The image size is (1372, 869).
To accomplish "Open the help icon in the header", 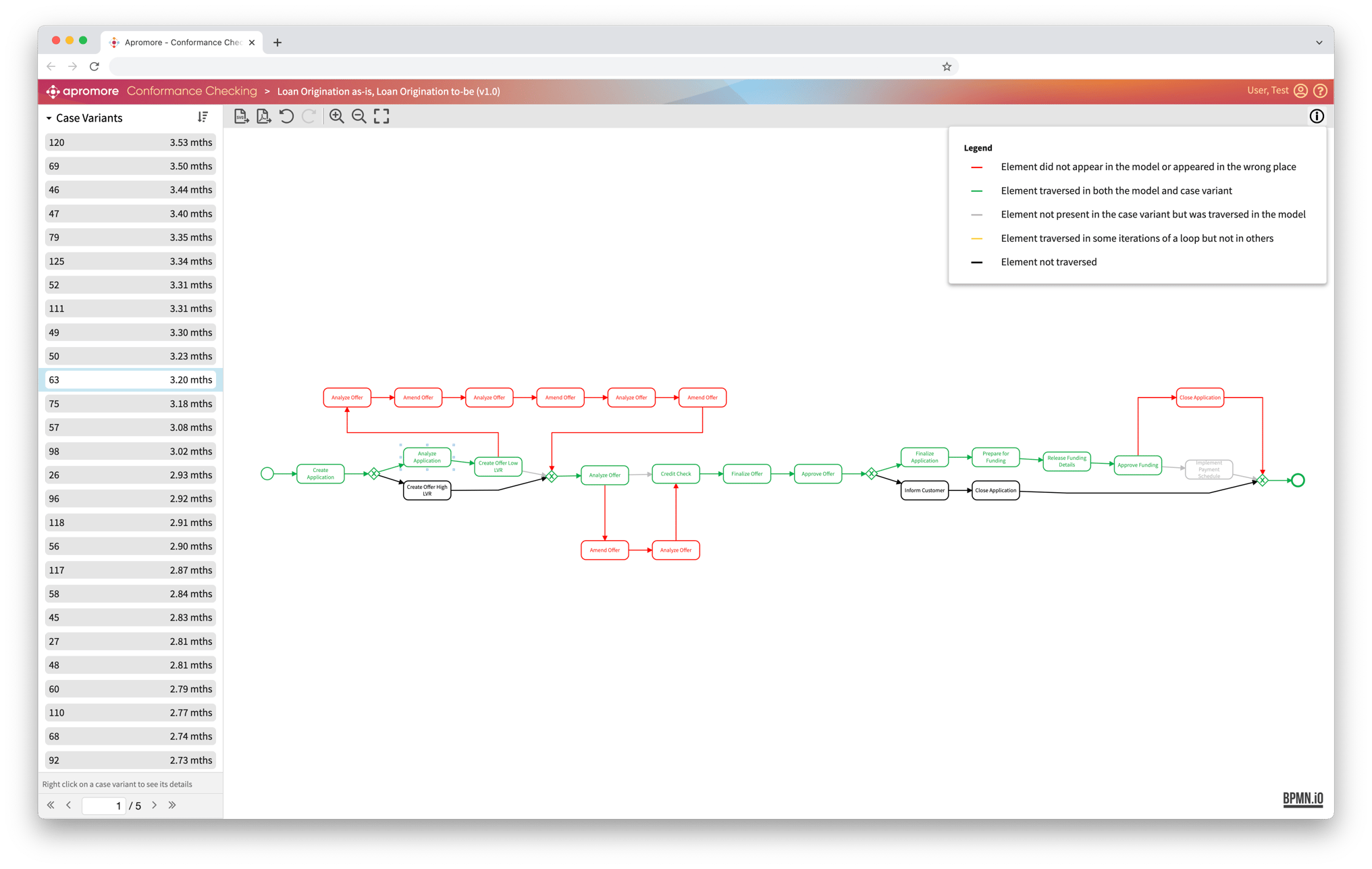I will [1321, 90].
